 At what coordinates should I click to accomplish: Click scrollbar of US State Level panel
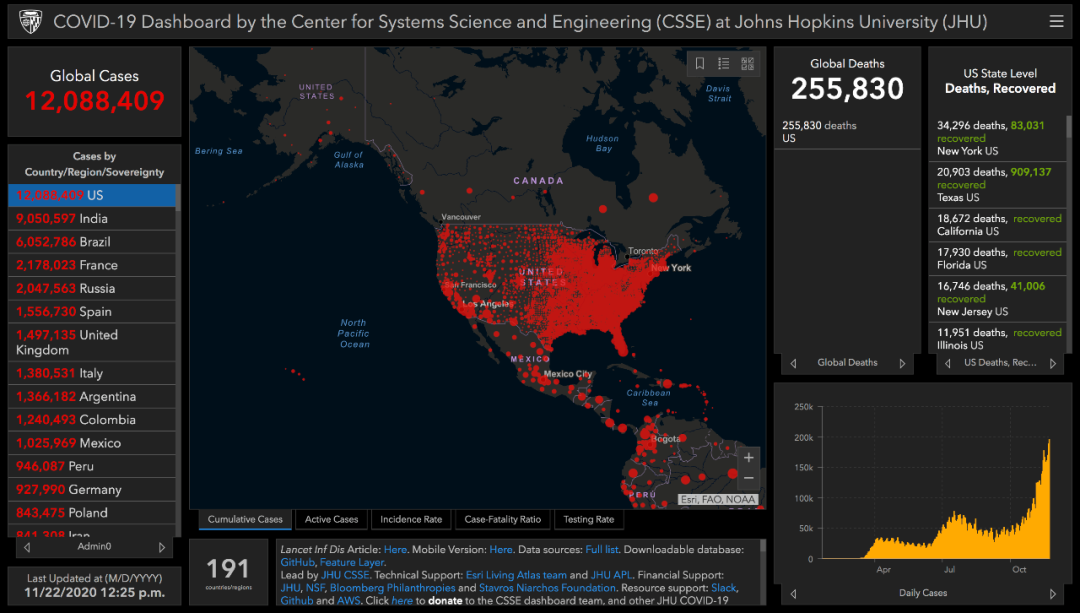[x=1069, y=127]
